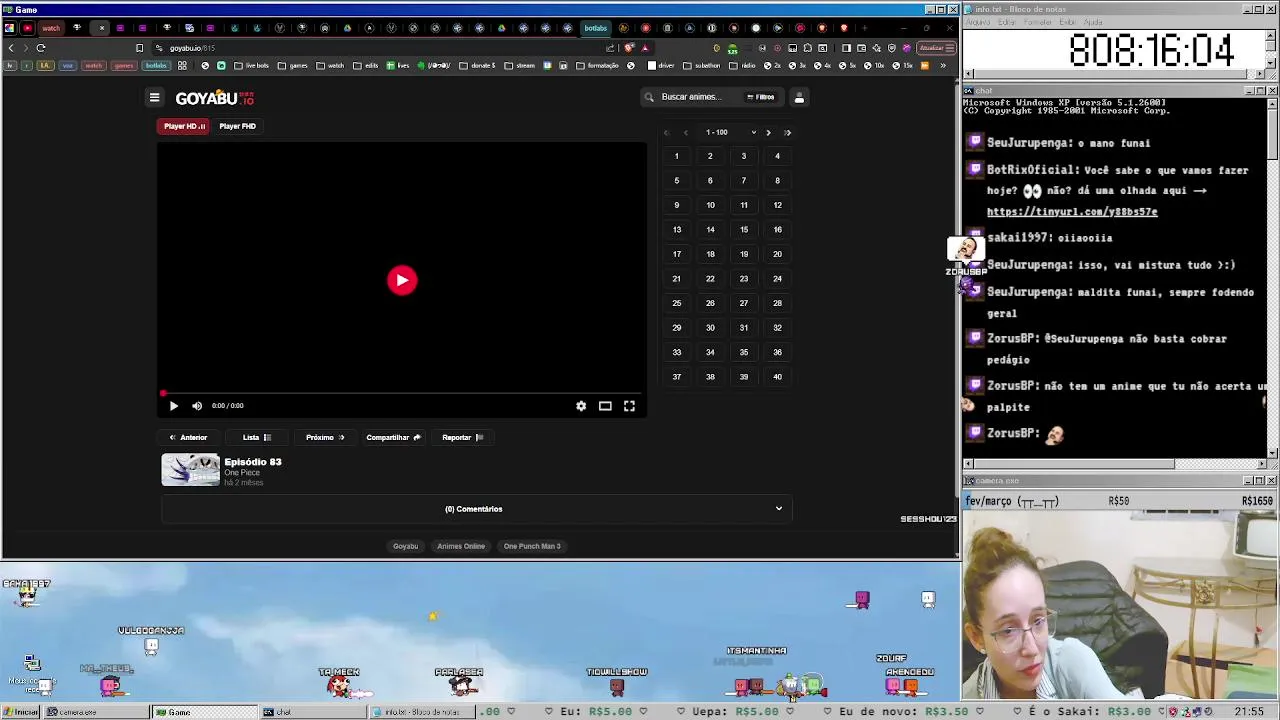Select episode 7 in the list
1280x720 pixels.
(743, 181)
